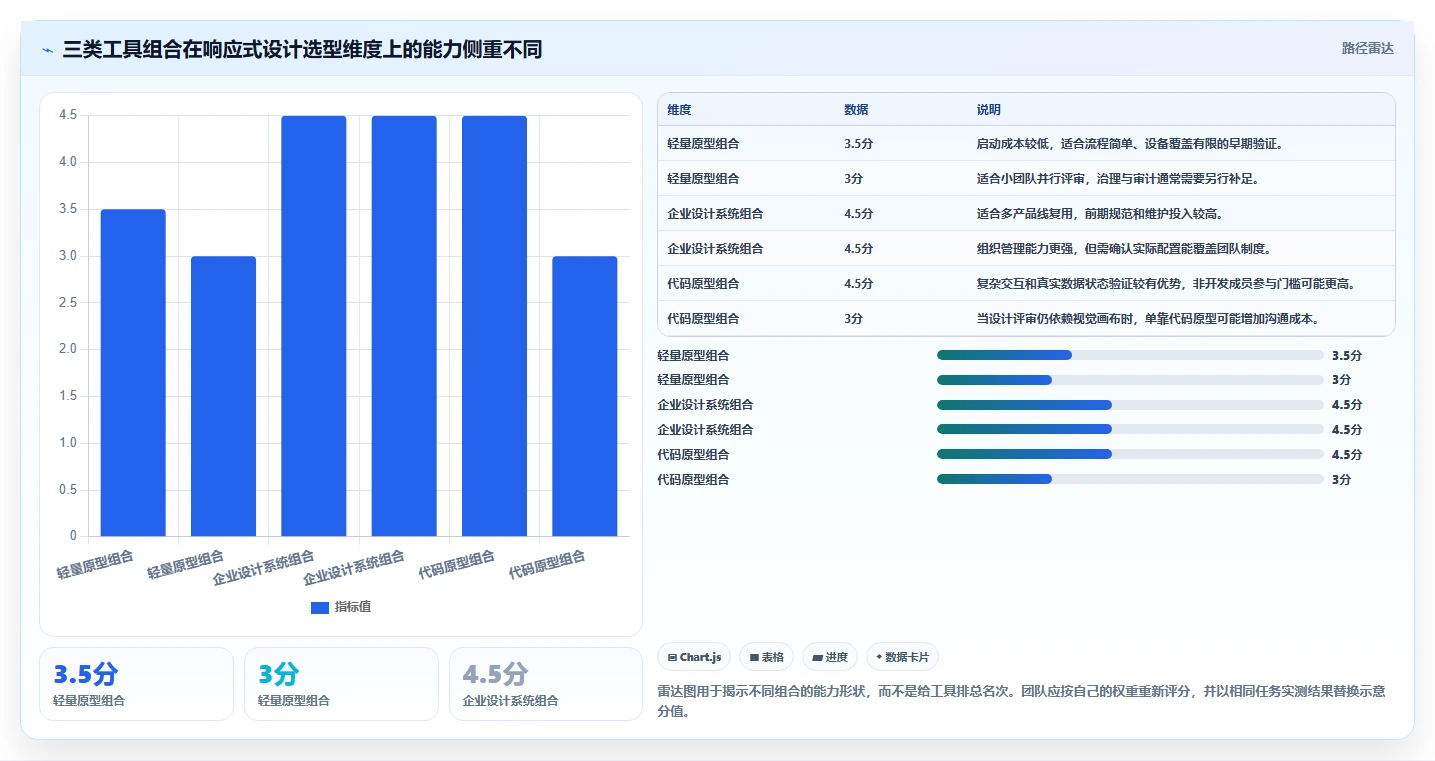Select the table row 启动成本较低，适合流程简单
Image resolution: width=1435 pixels, height=761 pixels.
pyautogui.click(x=1026, y=144)
